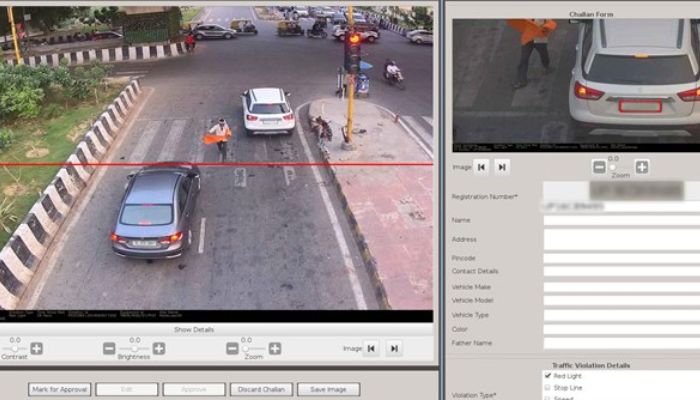Zoom in the Challan Form plate image
The height and width of the screenshot is (400, 700).
[642, 167]
